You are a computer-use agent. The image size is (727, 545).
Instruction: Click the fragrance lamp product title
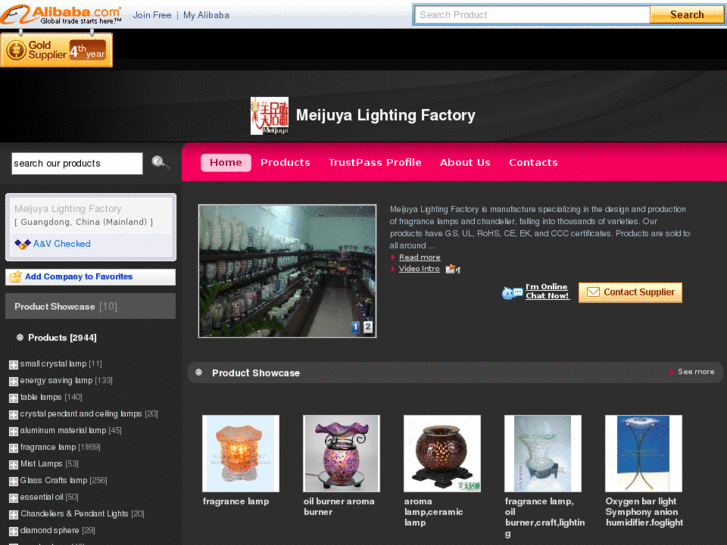pyautogui.click(x=236, y=501)
